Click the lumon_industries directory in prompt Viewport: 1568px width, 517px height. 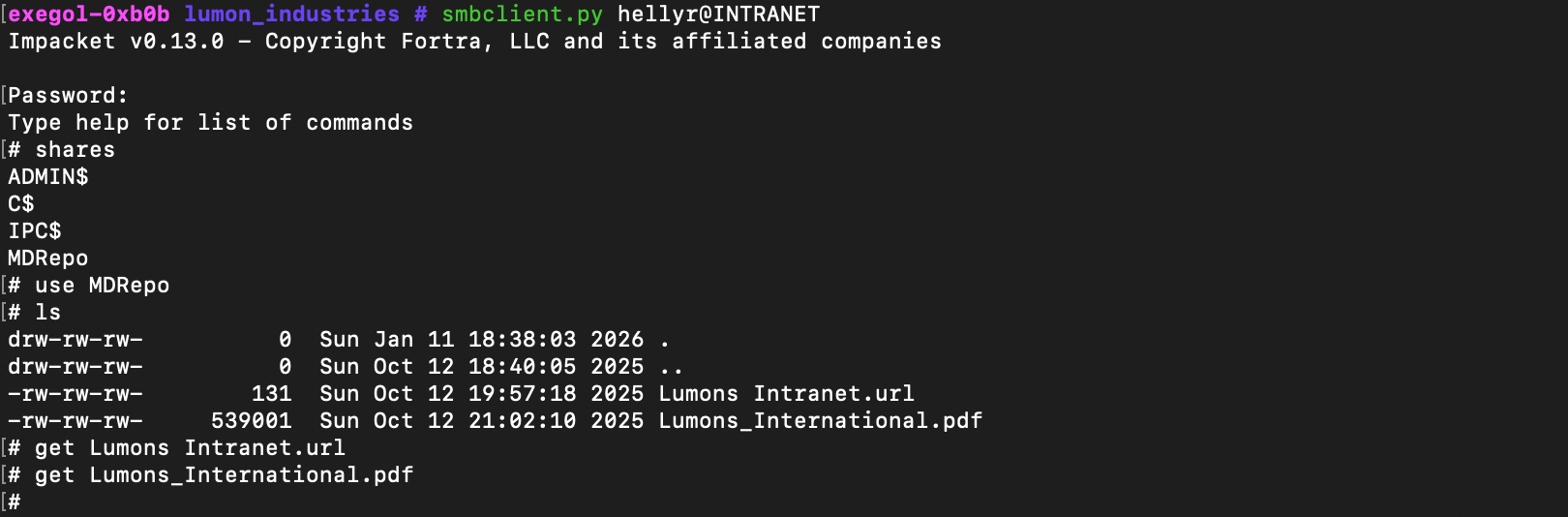pyautogui.click(x=291, y=15)
